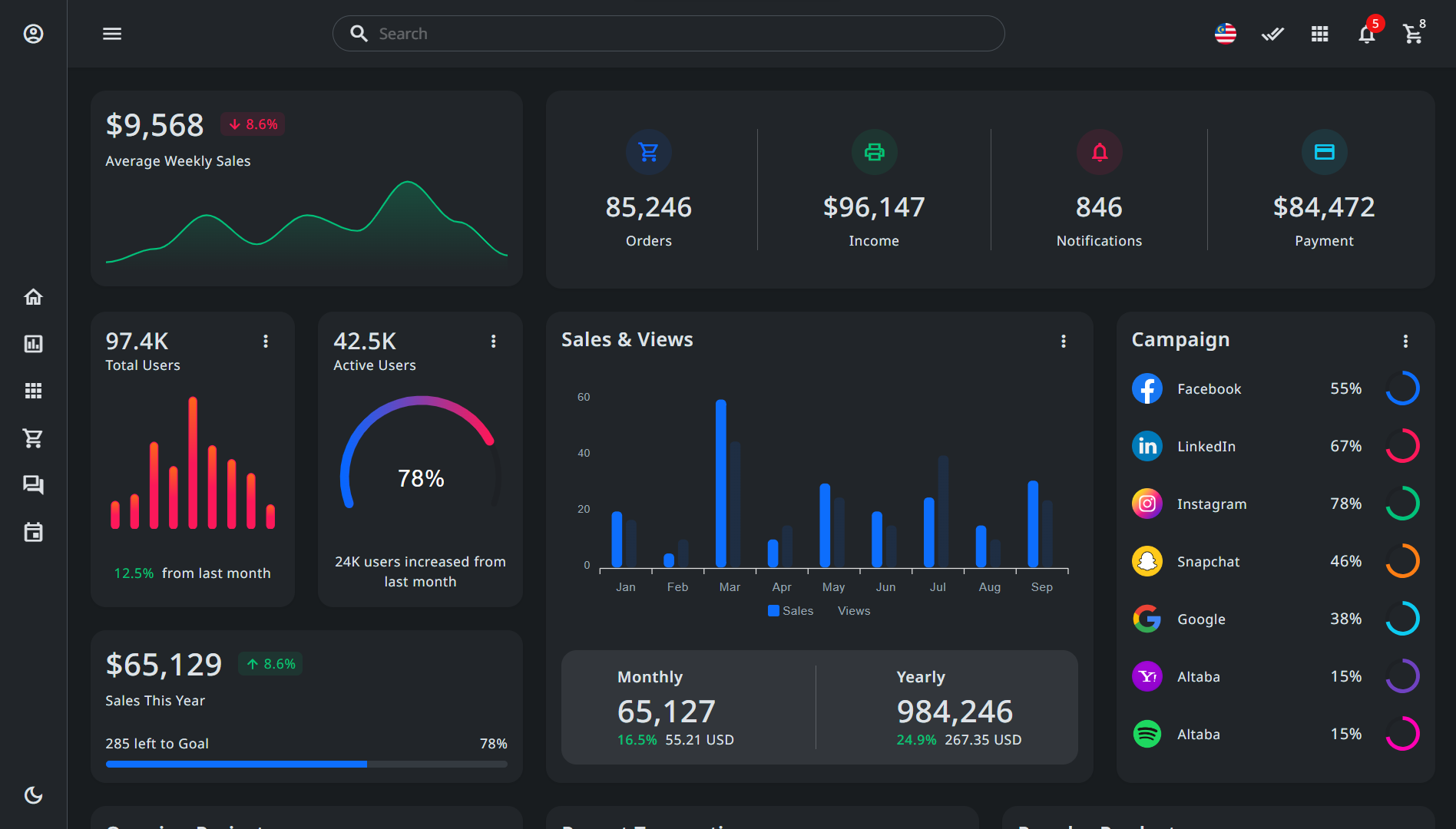Click the Sales This Year progress bar
This screenshot has width=1456, height=829.
click(306, 764)
